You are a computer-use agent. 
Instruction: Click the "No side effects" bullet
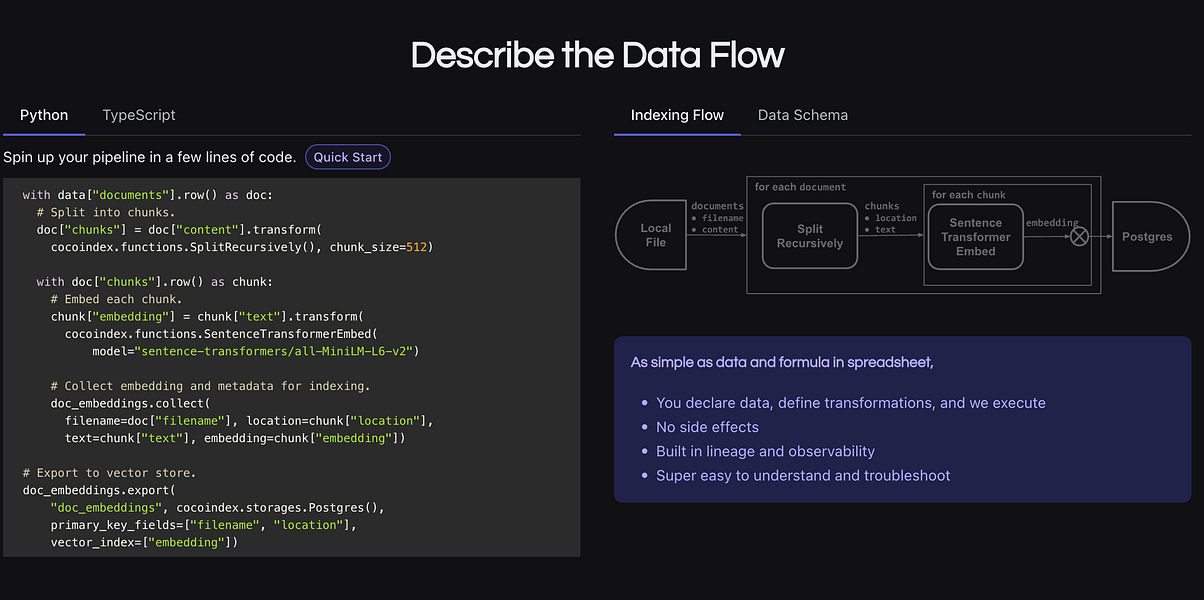click(705, 427)
